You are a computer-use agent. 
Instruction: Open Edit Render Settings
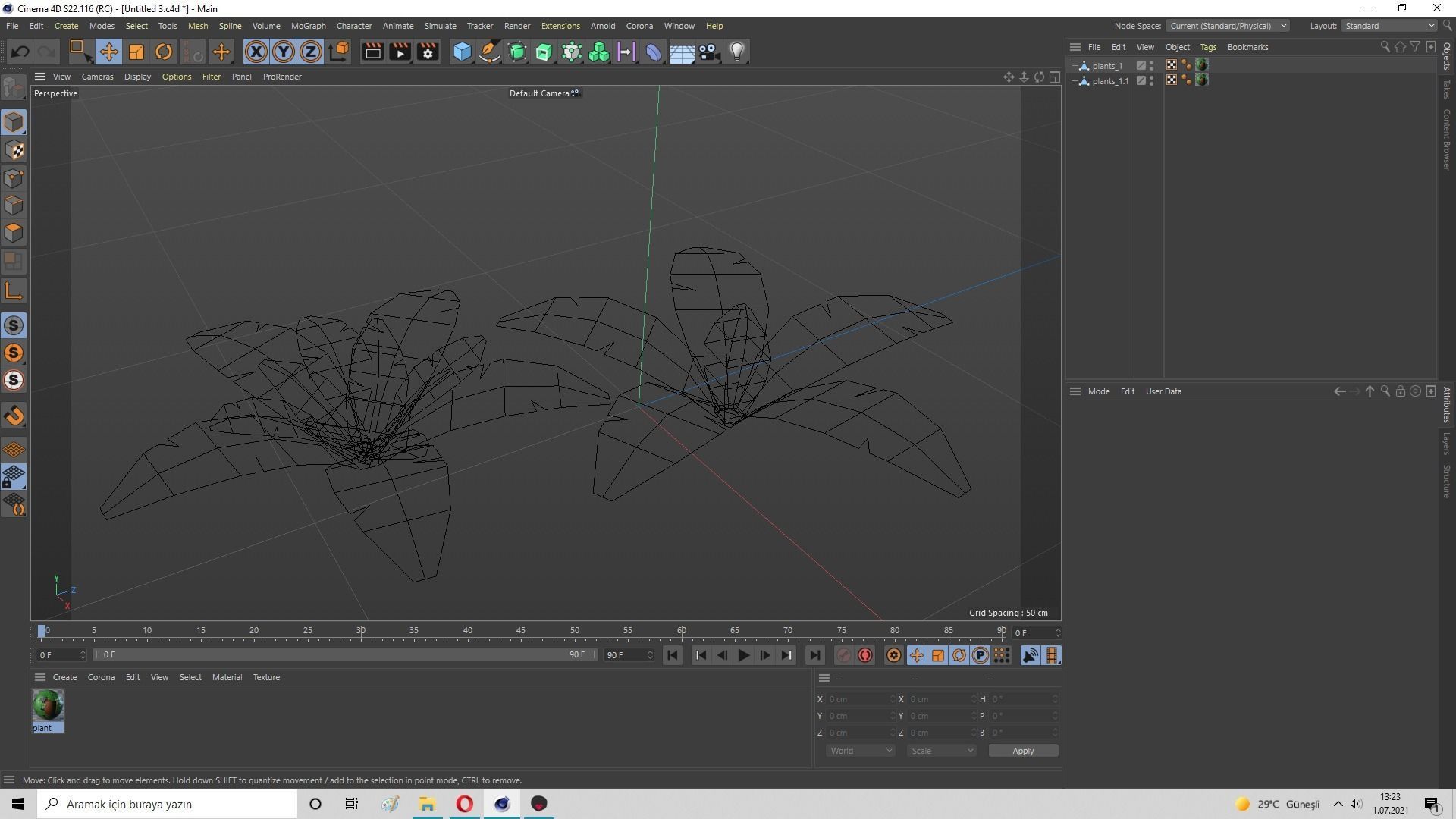pyautogui.click(x=428, y=52)
